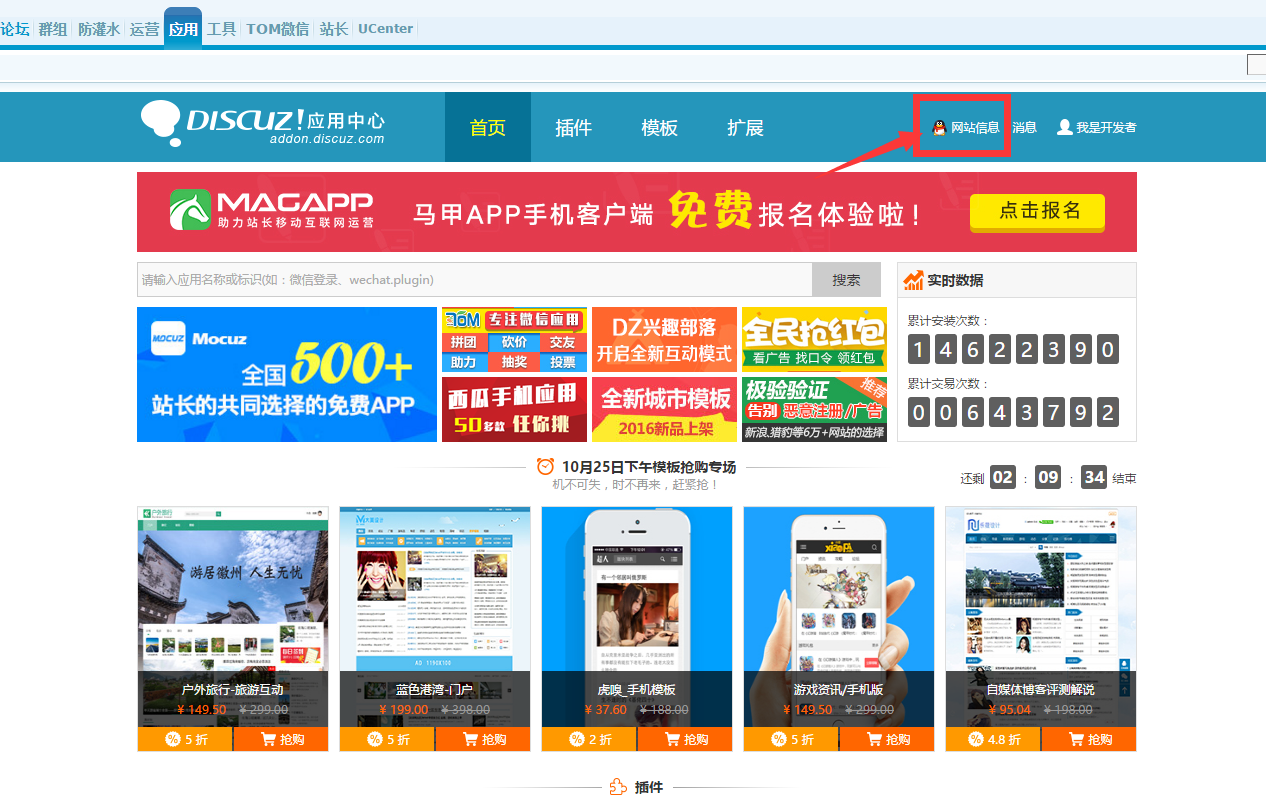This screenshot has height=810, width=1266.
Task: Open the 消息 link in the header
Action: pos(1024,128)
